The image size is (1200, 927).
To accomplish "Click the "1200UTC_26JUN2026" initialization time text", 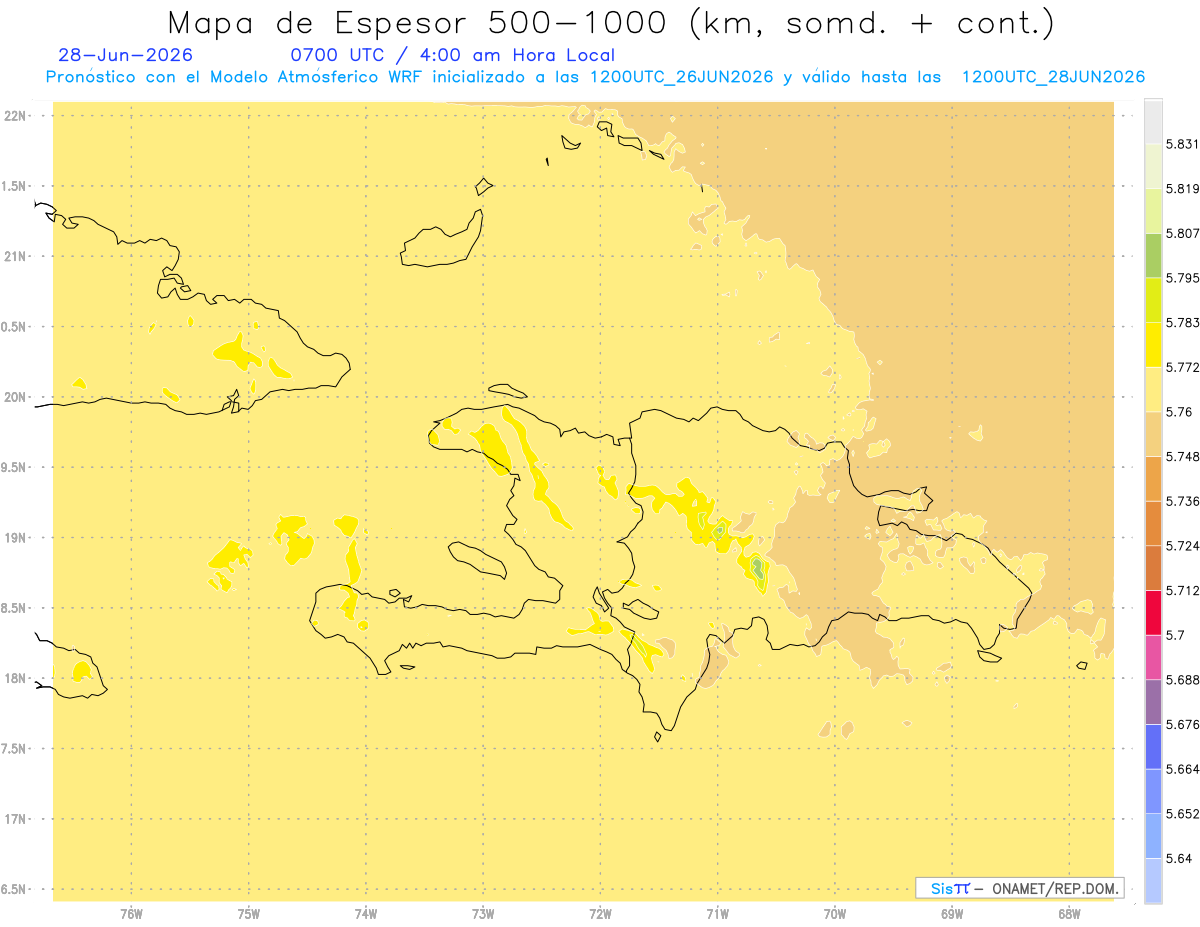I will [681, 77].
